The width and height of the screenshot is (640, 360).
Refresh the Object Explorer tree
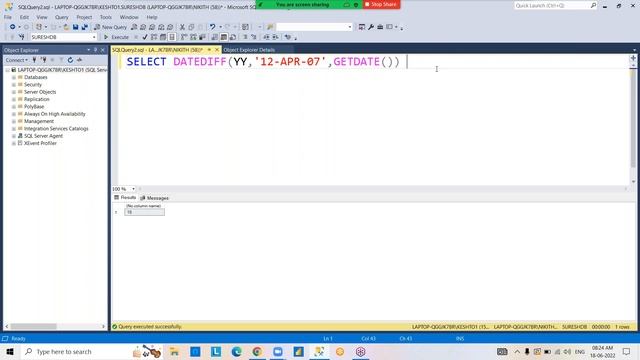[x=70, y=60]
